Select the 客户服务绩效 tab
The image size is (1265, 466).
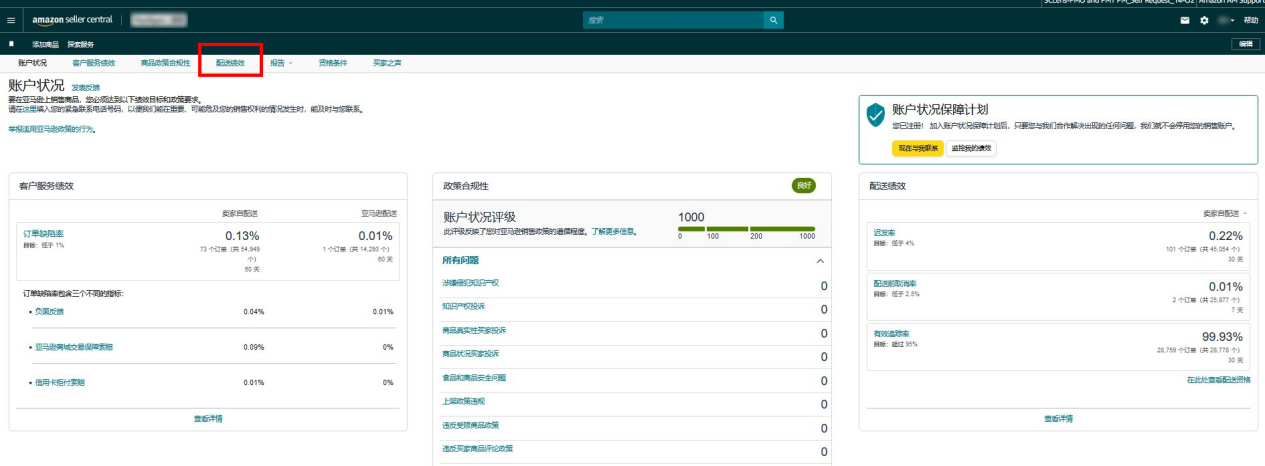coord(93,63)
